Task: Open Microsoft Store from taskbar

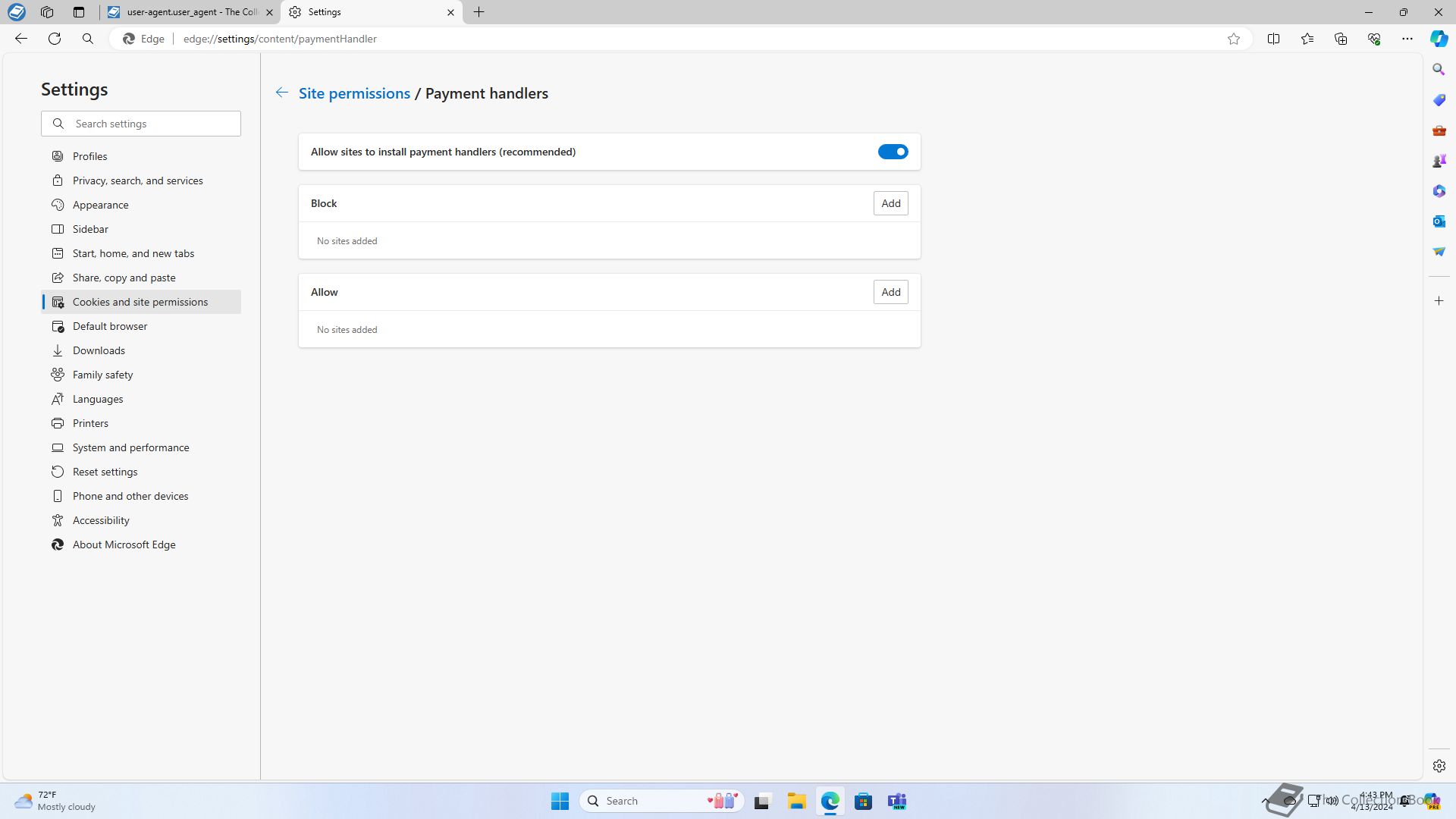Action: [863, 801]
